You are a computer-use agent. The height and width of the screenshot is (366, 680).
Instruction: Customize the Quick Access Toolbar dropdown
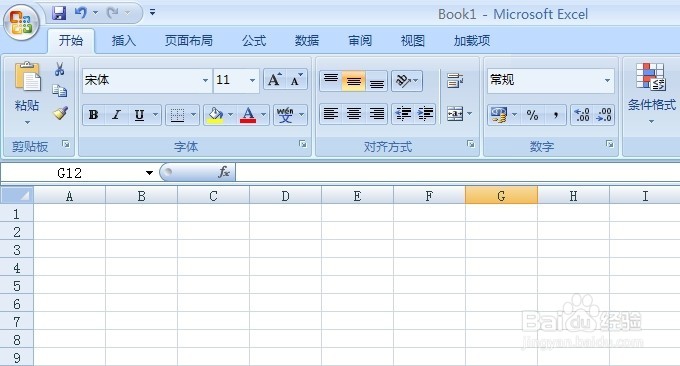click(x=153, y=13)
